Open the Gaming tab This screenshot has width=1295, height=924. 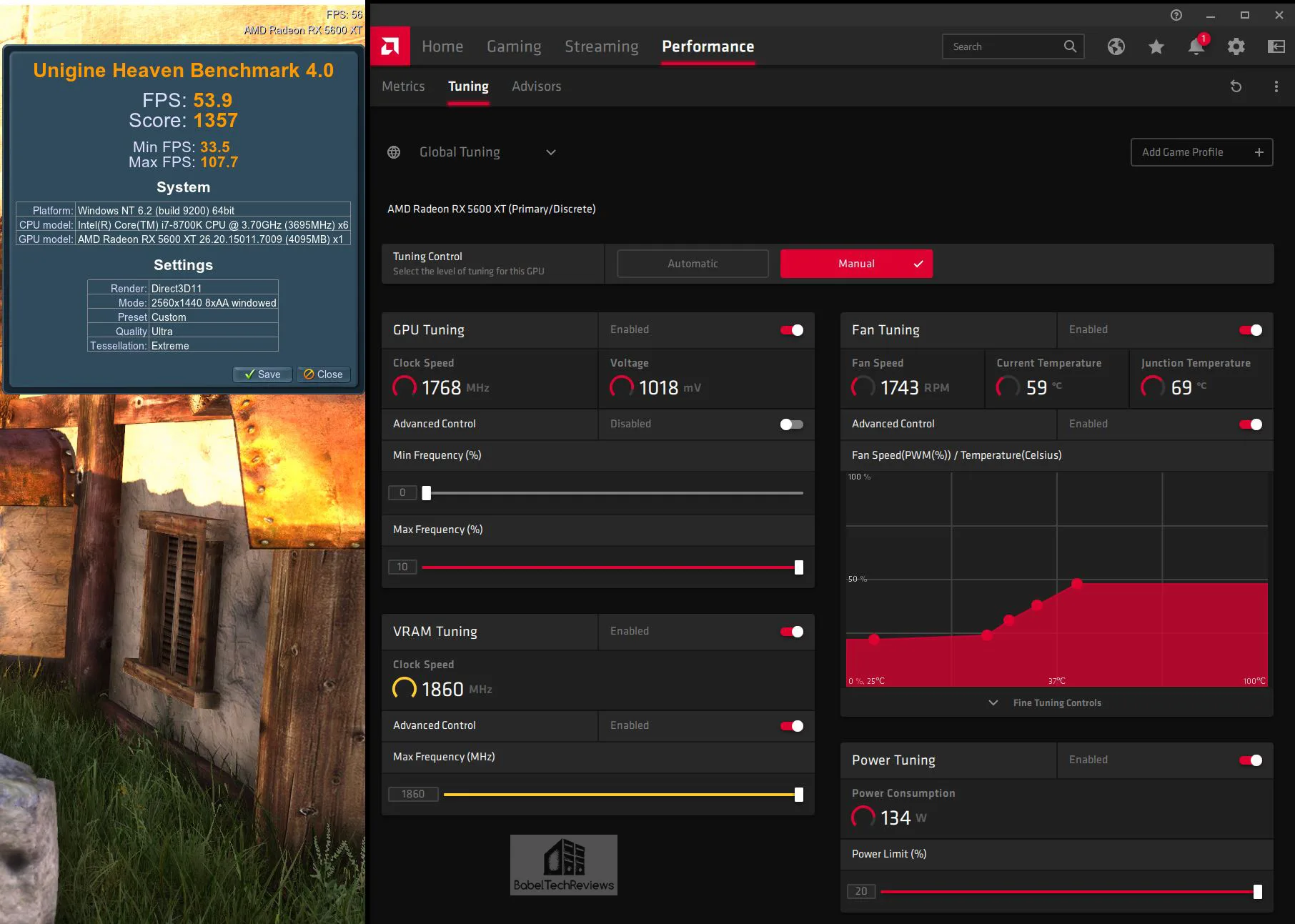pos(514,46)
